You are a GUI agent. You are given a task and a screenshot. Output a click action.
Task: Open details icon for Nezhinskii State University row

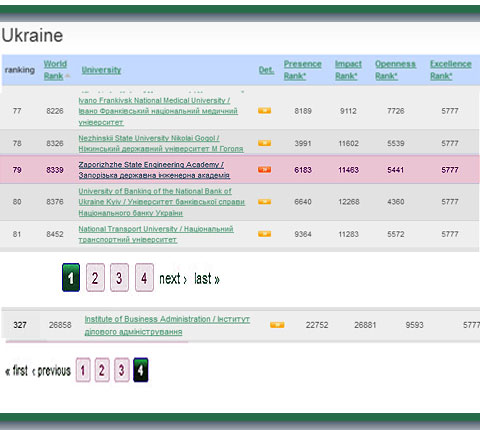point(264,143)
